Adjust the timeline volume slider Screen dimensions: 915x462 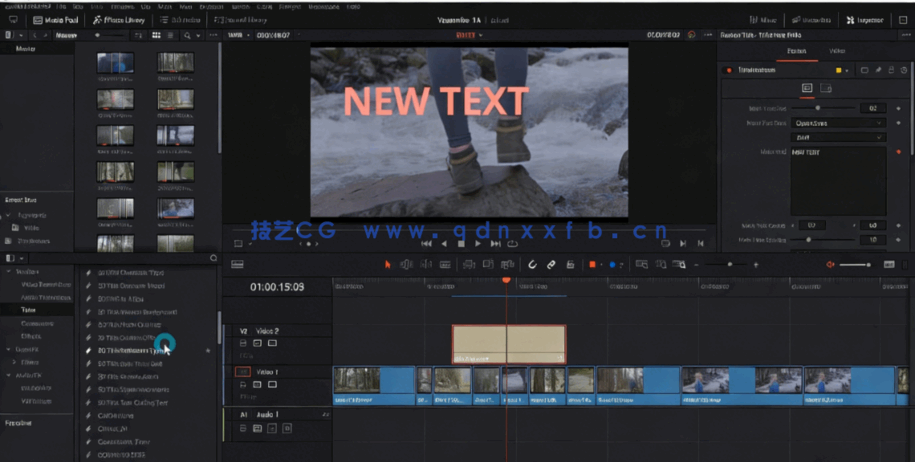(855, 265)
